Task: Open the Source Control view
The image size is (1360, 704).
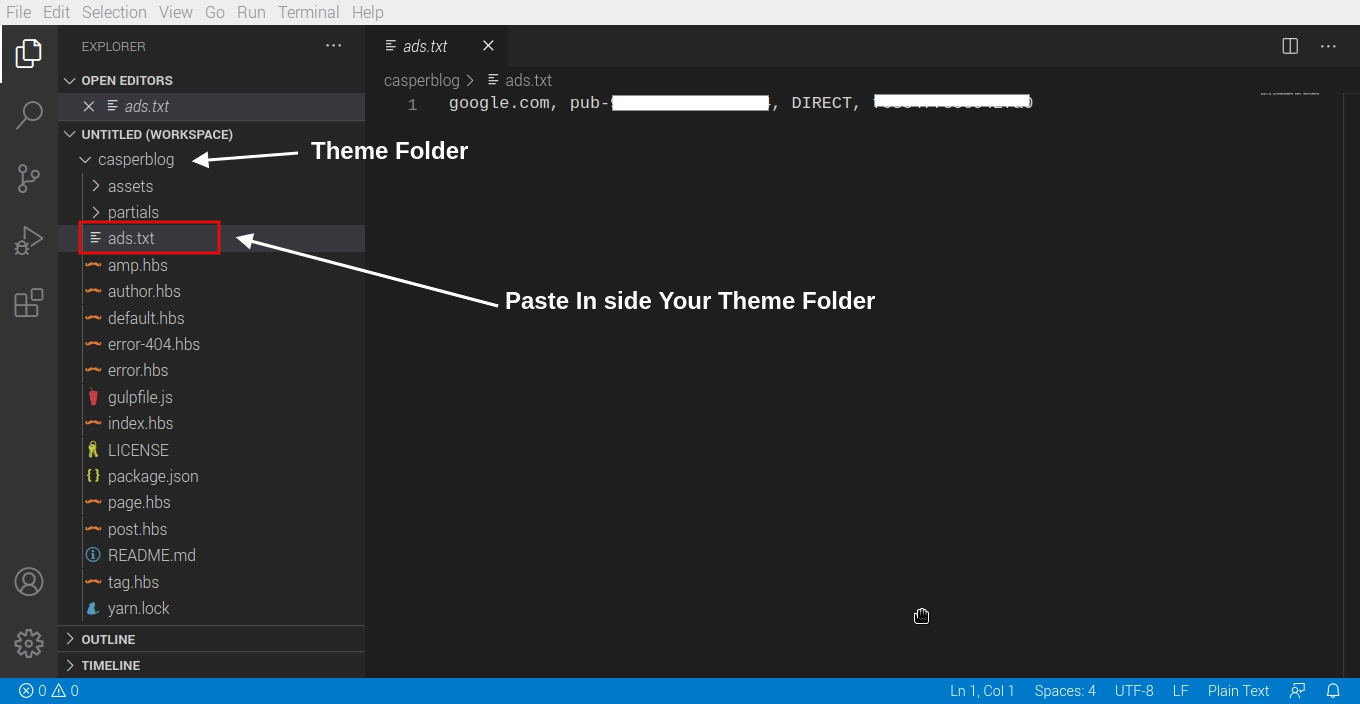Action: pos(28,178)
